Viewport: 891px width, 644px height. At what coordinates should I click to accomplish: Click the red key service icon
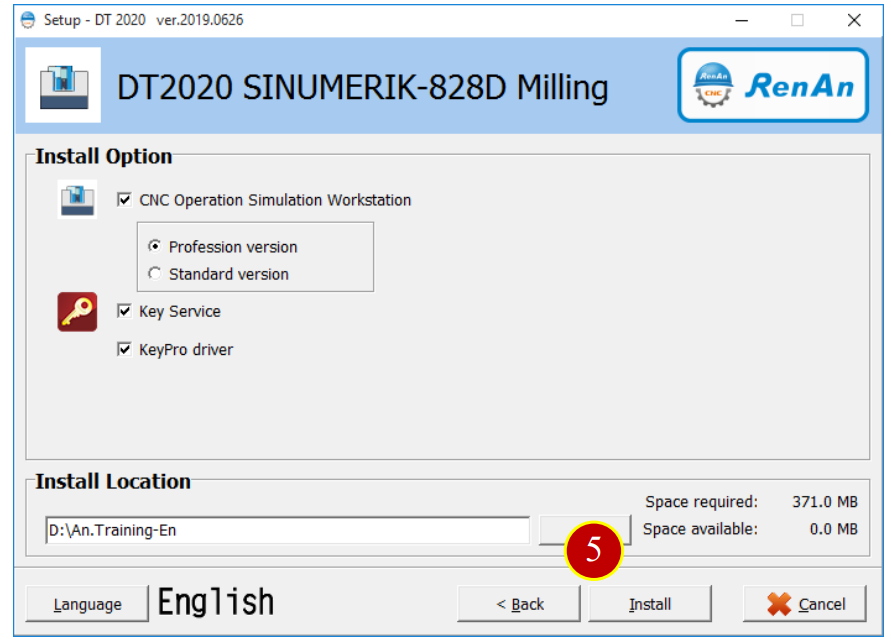coord(77,312)
